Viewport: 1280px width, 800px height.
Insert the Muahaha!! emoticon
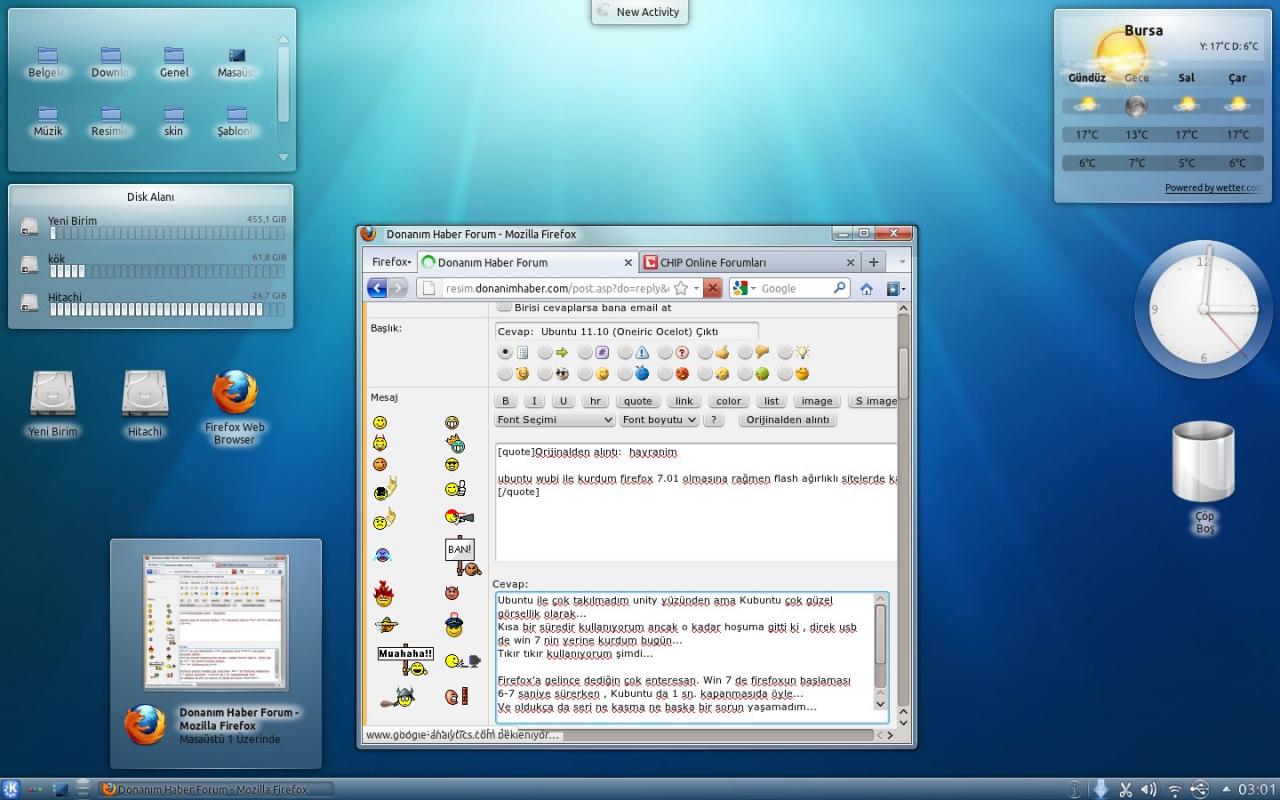tap(405, 660)
